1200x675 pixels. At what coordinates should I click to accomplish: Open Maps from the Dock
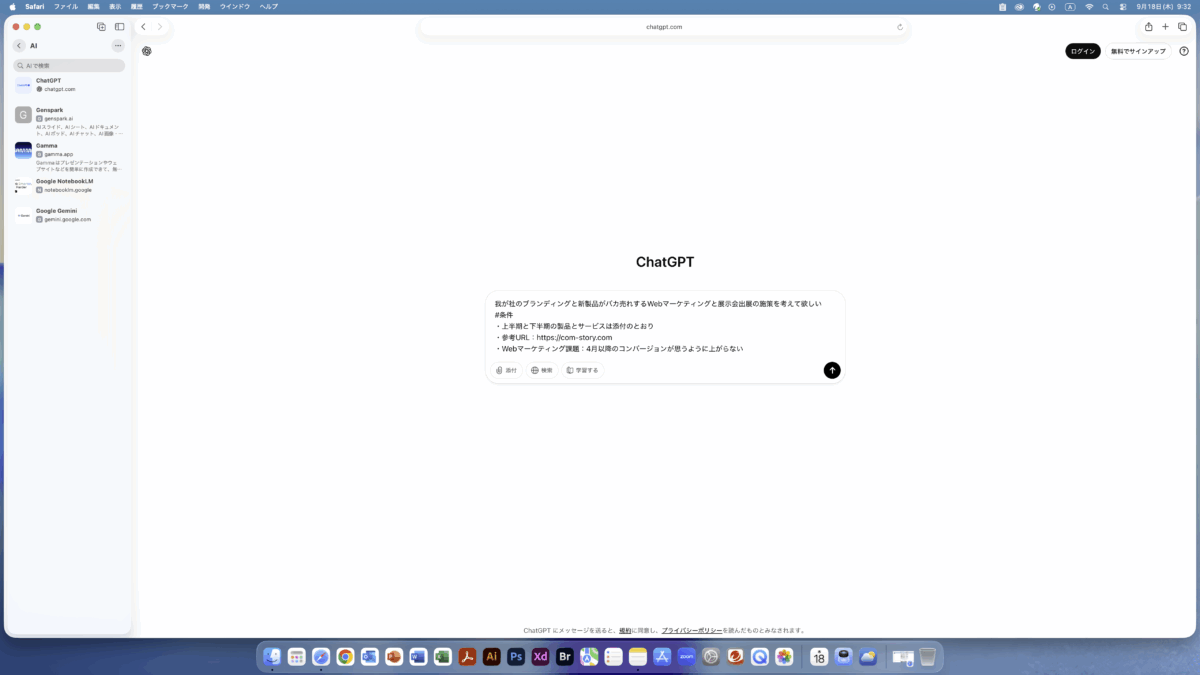coord(589,657)
